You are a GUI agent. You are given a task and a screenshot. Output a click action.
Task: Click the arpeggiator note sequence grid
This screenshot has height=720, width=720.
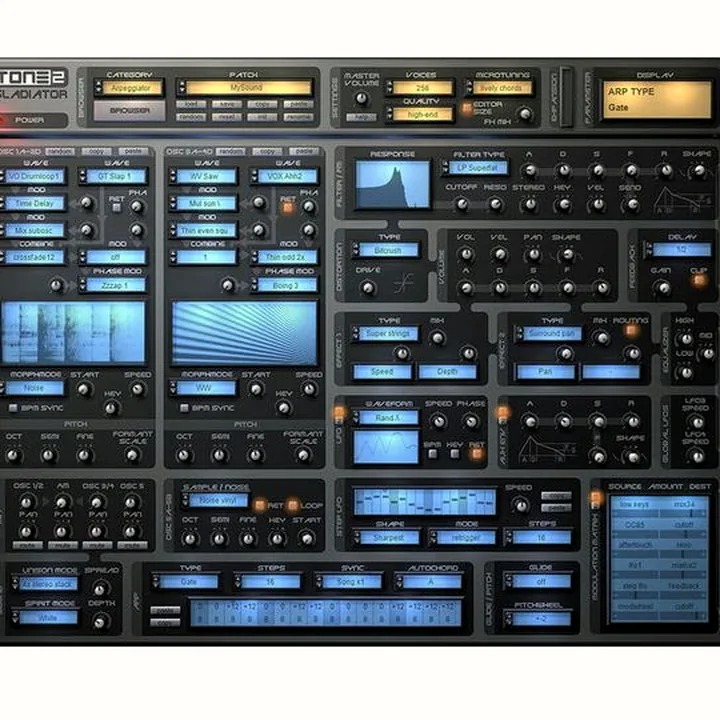tap(325, 613)
